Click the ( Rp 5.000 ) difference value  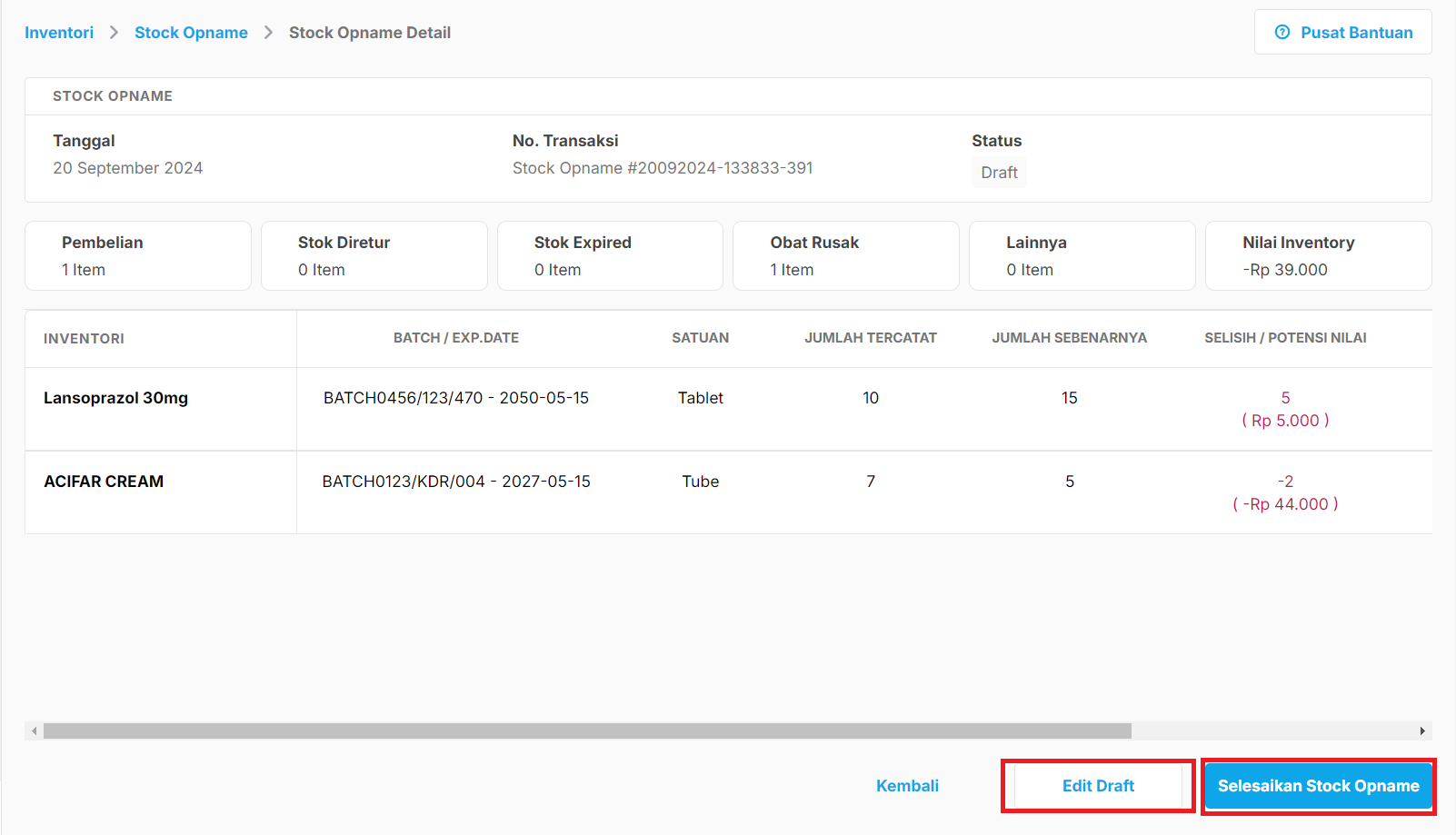1285,421
